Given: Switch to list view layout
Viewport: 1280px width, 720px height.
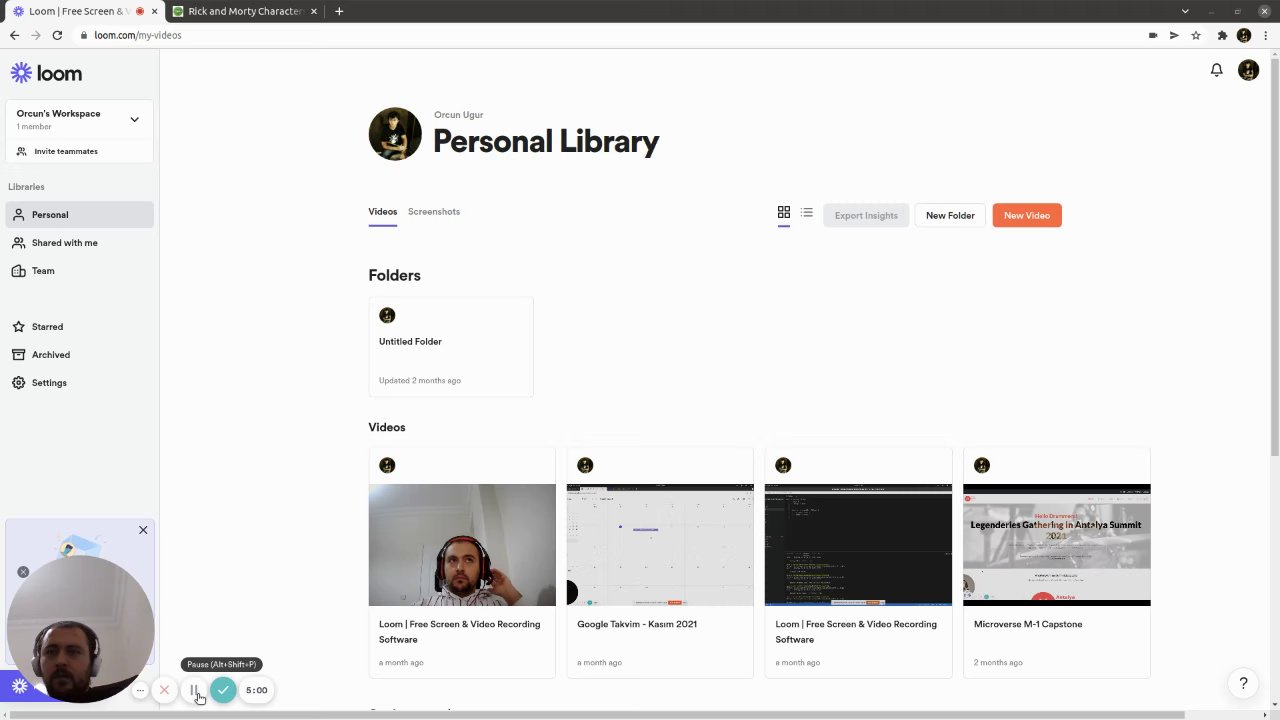Looking at the screenshot, I should [x=807, y=212].
